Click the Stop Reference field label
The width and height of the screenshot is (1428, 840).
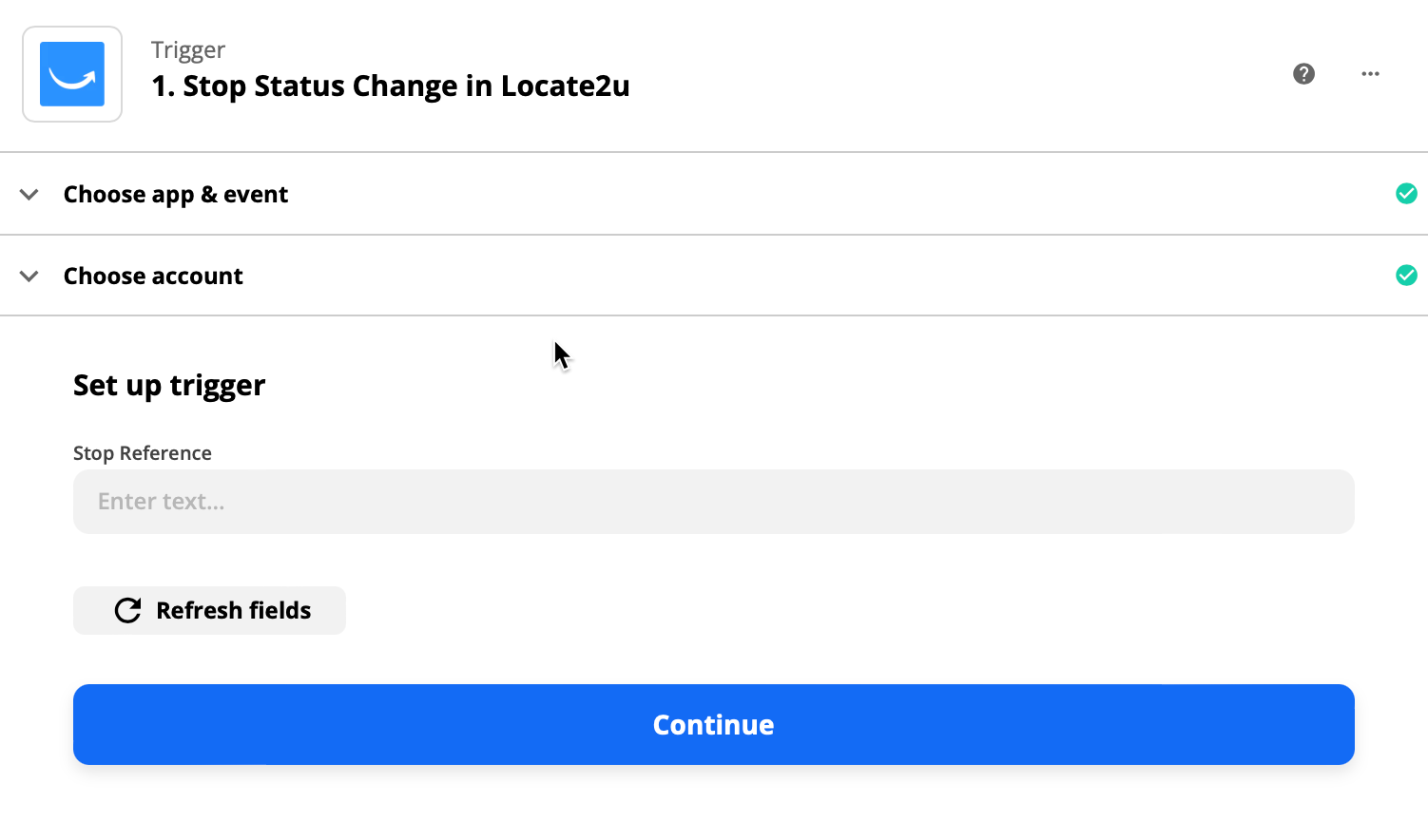coord(143,453)
